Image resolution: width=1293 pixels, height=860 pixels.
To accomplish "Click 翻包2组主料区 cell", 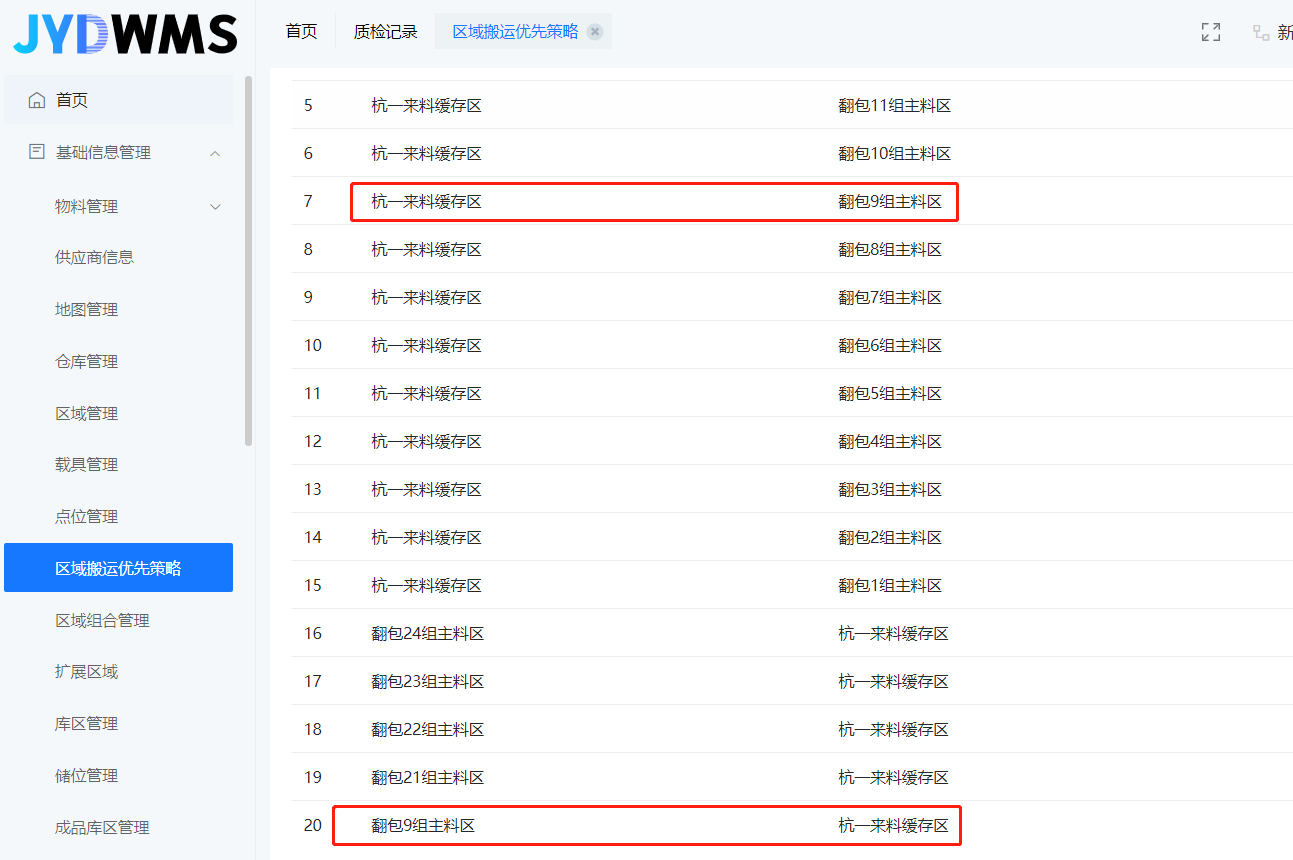I will click(890, 537).
